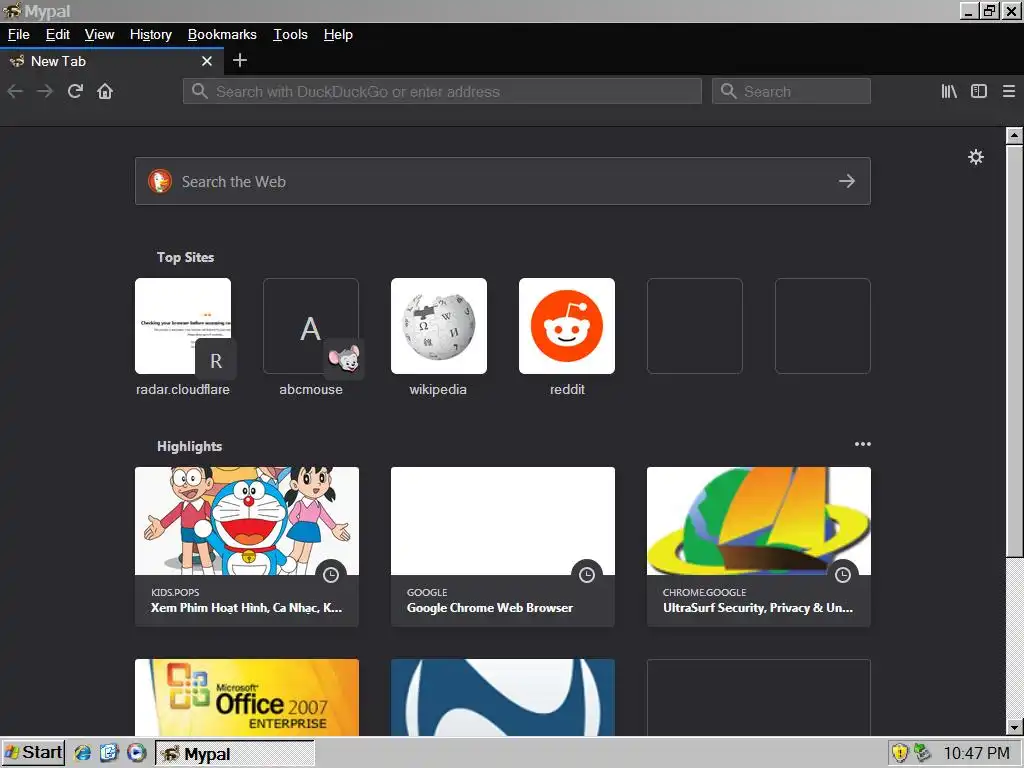This screenshot has width=1024, height=768.
Task: Open reddit top site tile
Action: pyautogui.click(x=567, y=326)
